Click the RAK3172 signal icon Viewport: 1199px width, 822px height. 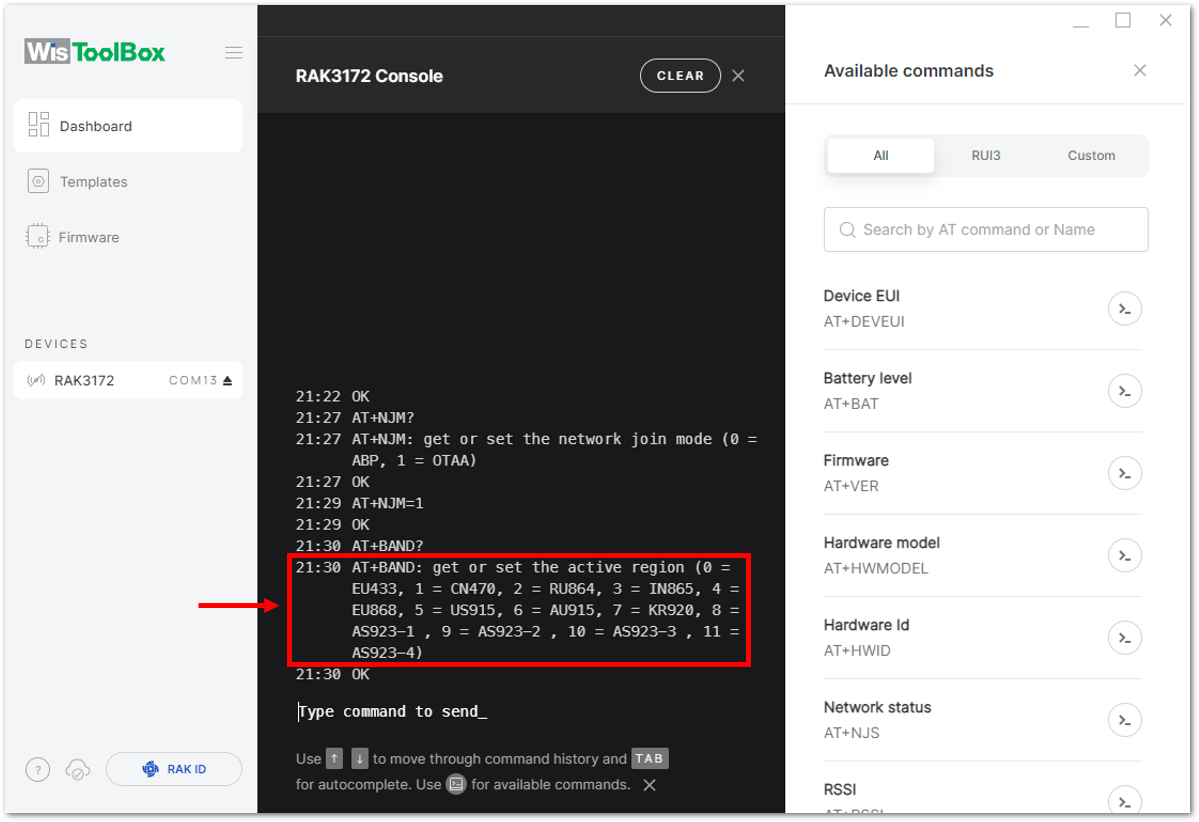pos(36,380)
